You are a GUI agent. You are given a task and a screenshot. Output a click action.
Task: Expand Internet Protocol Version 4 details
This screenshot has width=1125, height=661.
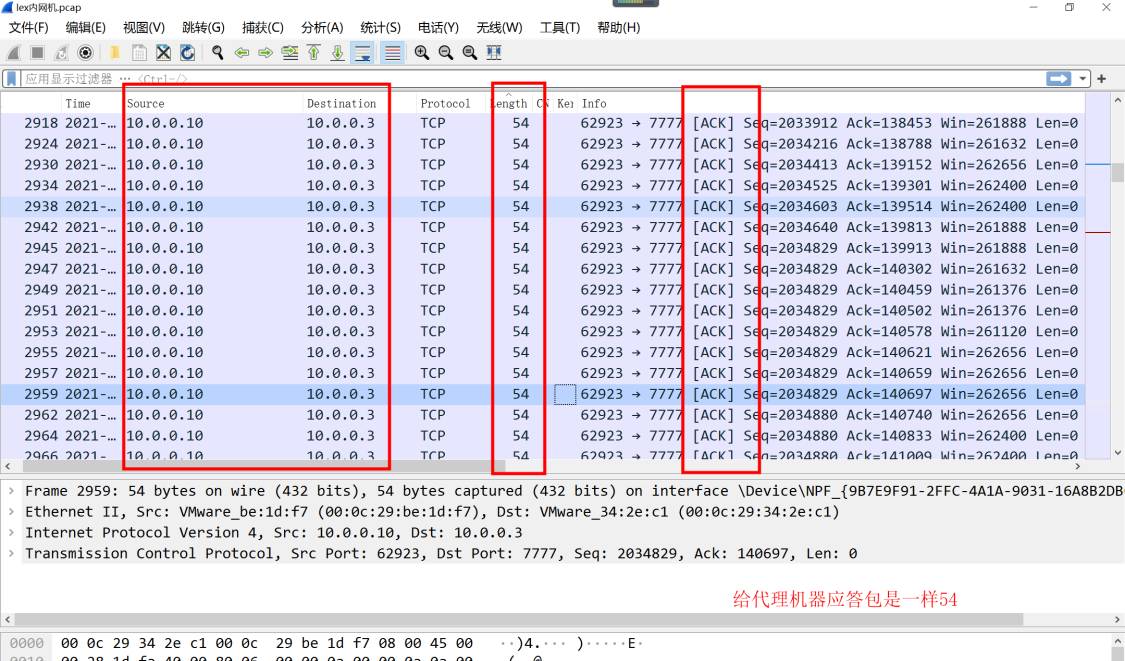(x=11, y=533)
